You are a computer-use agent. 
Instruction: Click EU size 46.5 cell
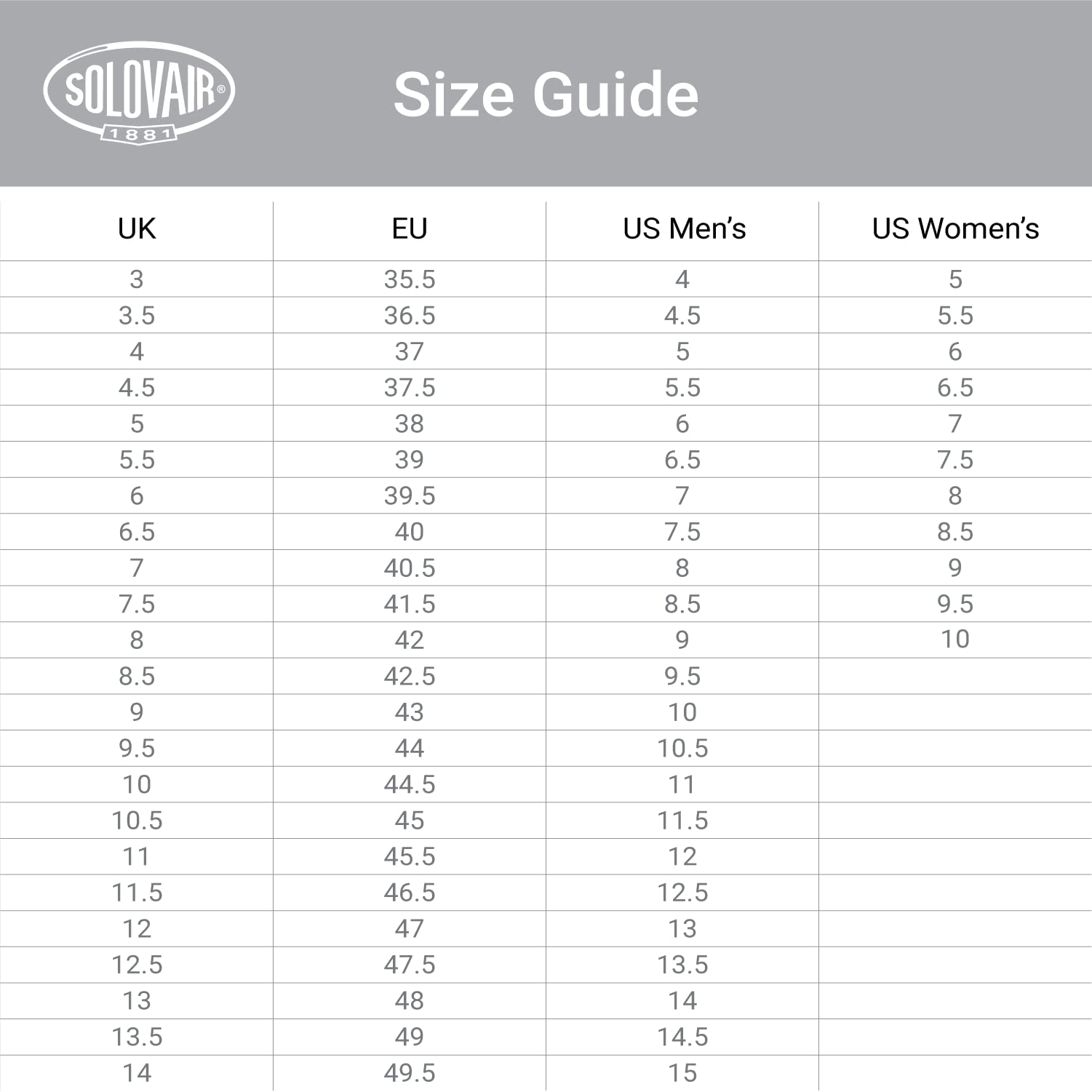(410, 893)
